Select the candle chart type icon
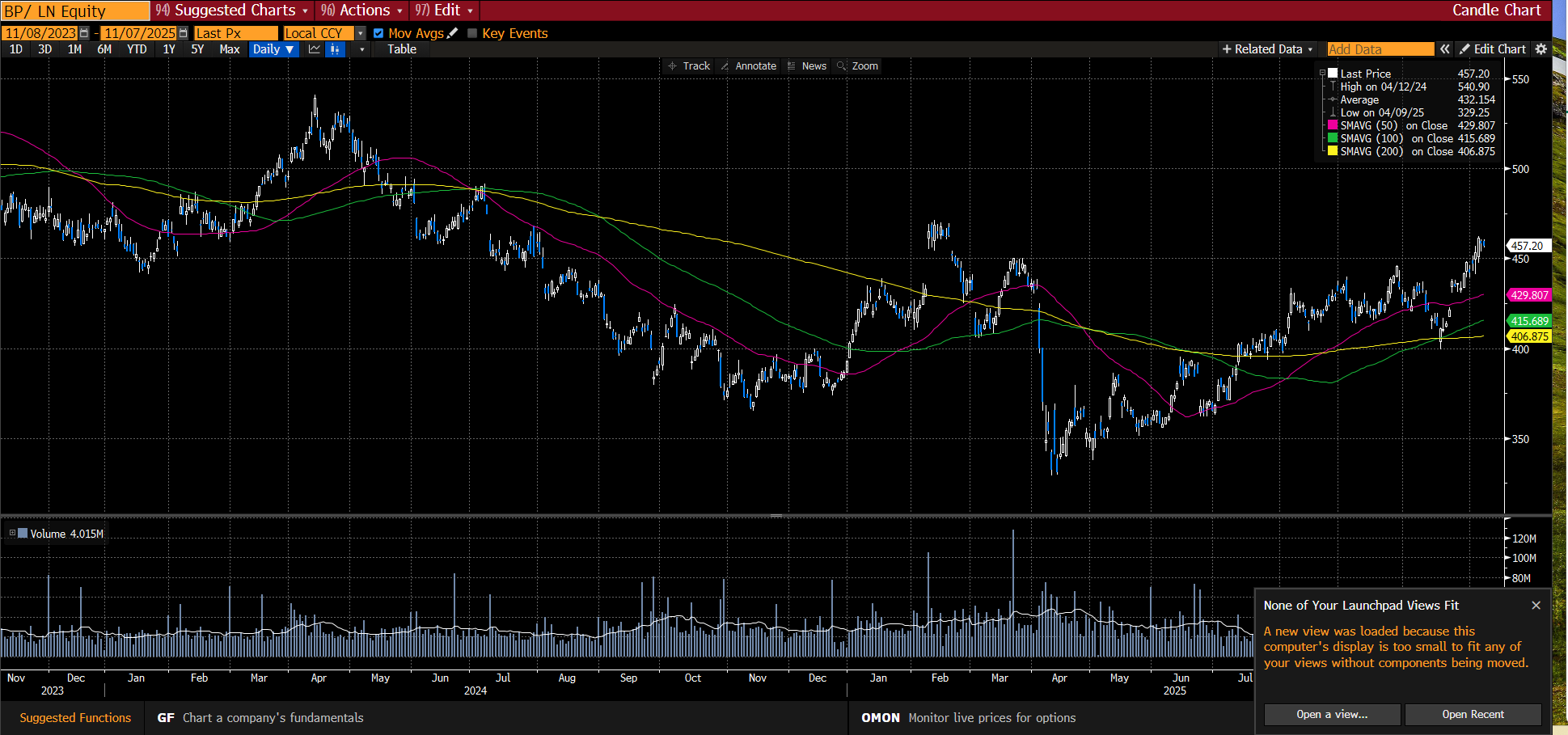This screenshot has height=735, width=1568. click(335, 49)
